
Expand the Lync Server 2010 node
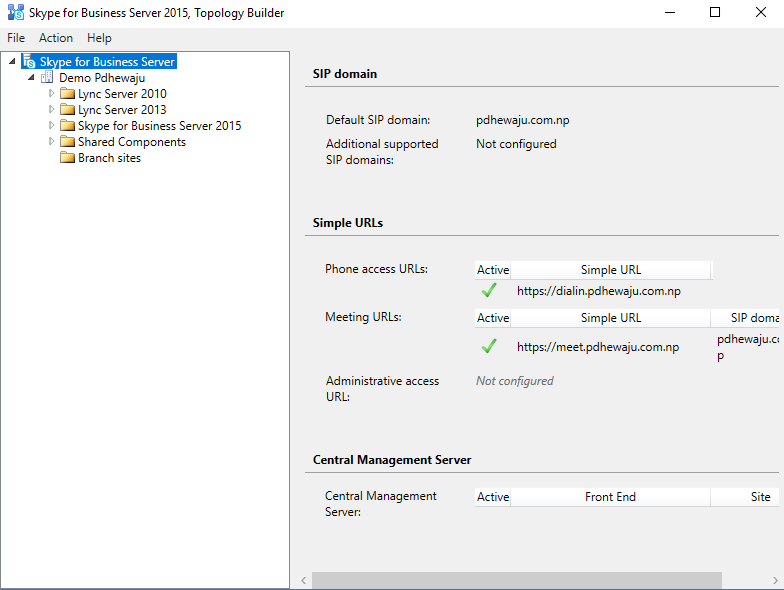pos(51,93)
